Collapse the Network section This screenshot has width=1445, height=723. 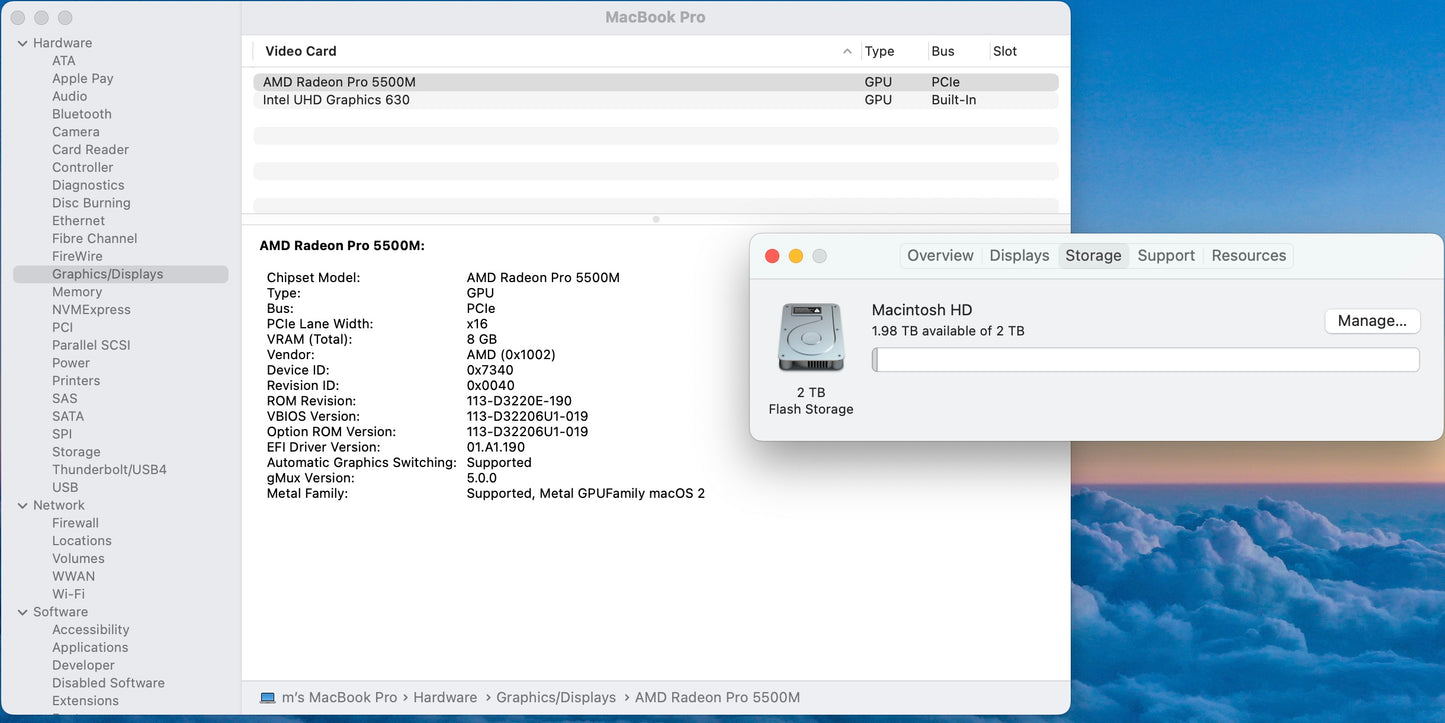pyautogui.click(x=23, y=505)
